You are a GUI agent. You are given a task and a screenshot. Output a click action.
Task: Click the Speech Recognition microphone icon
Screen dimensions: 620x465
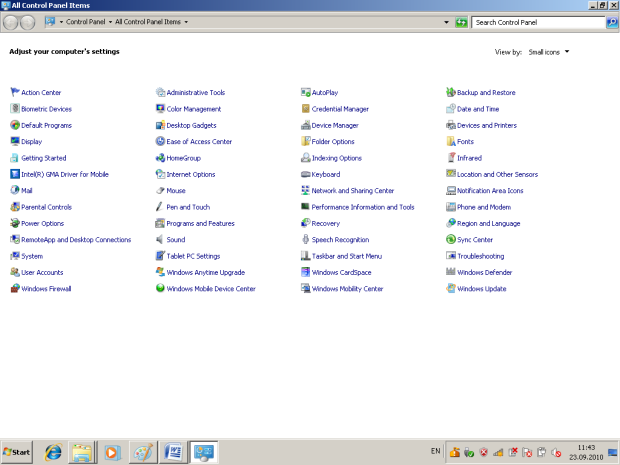(306, 239)
